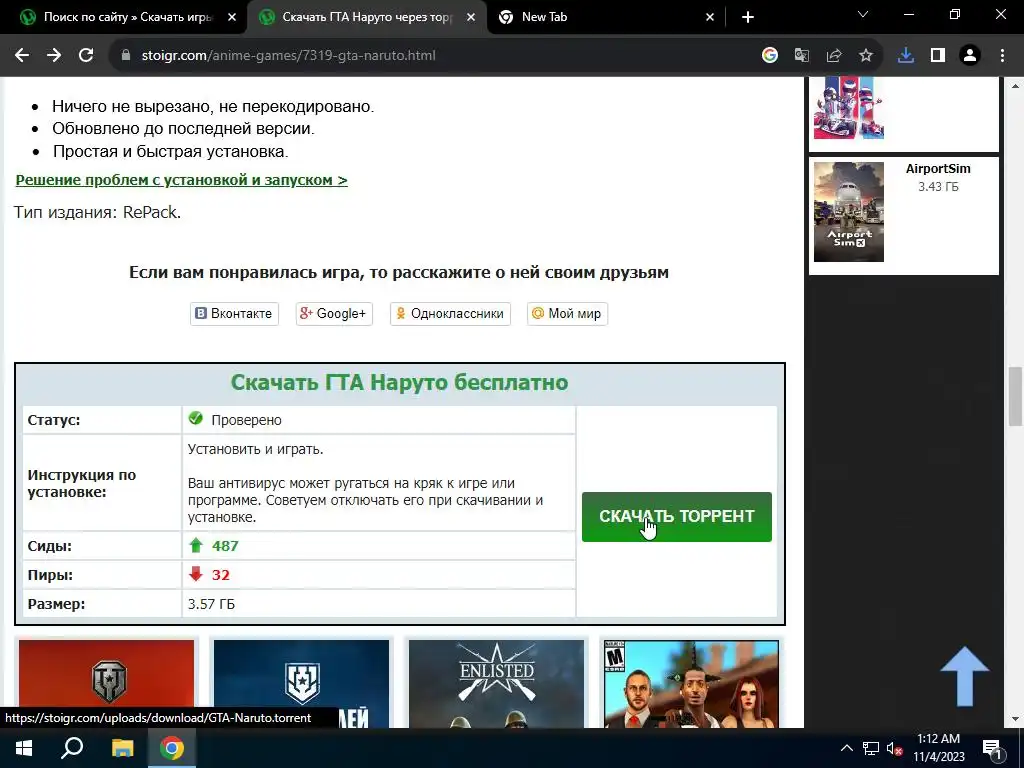Image resolution: width=1024 pixels, height=768 pixels.
Task: Click the page vertical scrollbar thumb
Action: (1015, 396)
